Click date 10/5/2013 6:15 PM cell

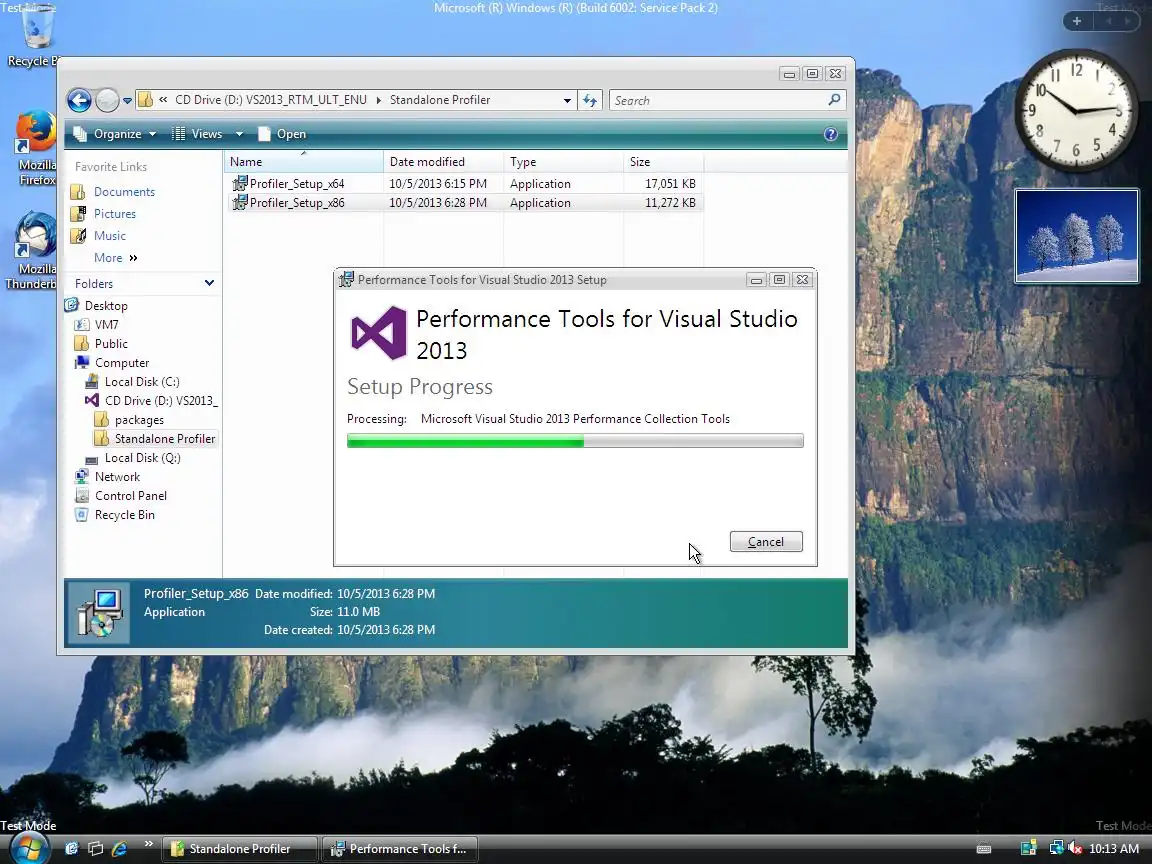pyautogui.click(x=438, y=184)
